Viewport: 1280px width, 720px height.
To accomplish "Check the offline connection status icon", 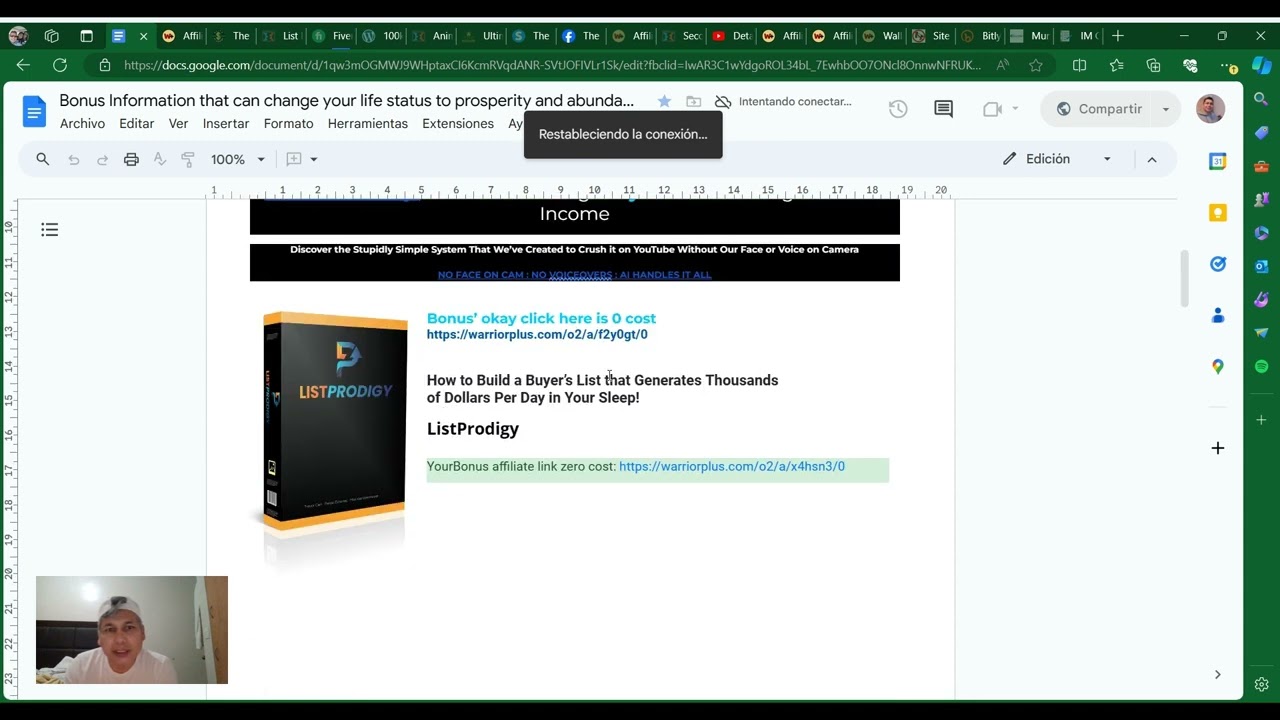I will point(723,101).
